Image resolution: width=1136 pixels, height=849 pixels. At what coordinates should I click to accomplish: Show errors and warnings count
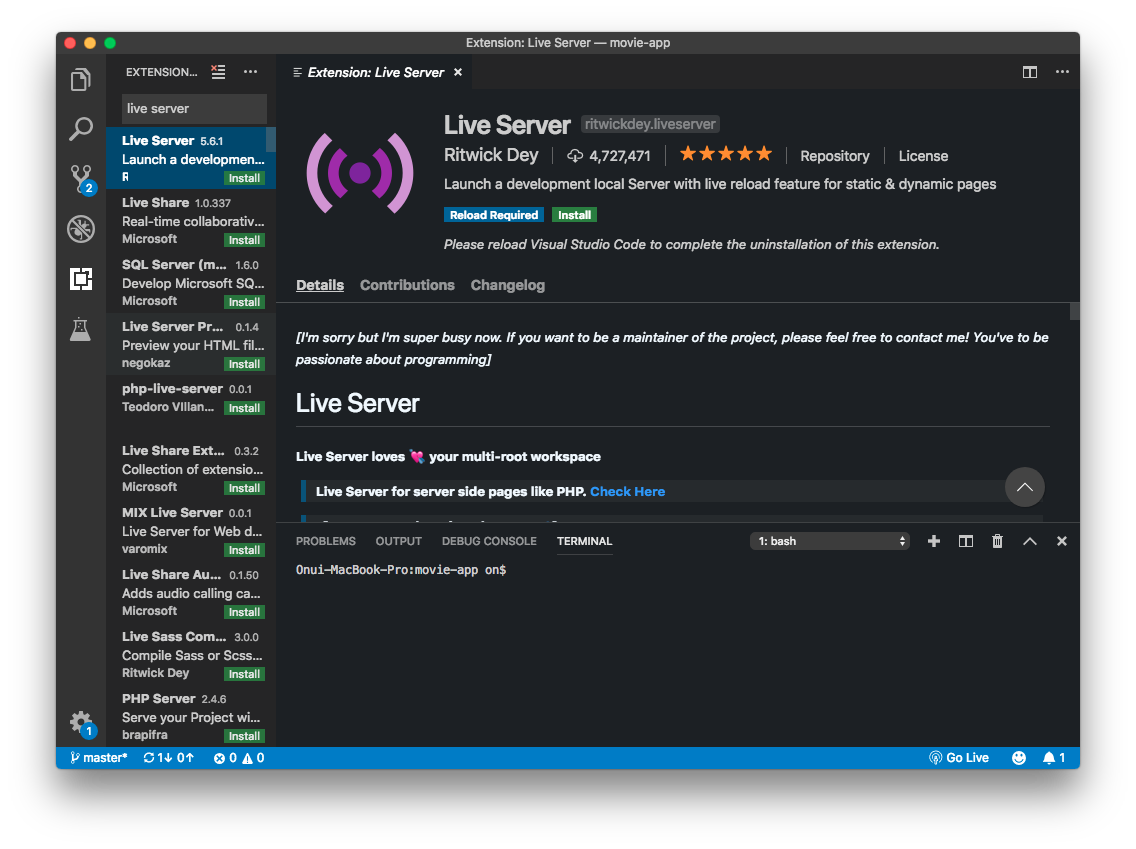coord(239,758)
